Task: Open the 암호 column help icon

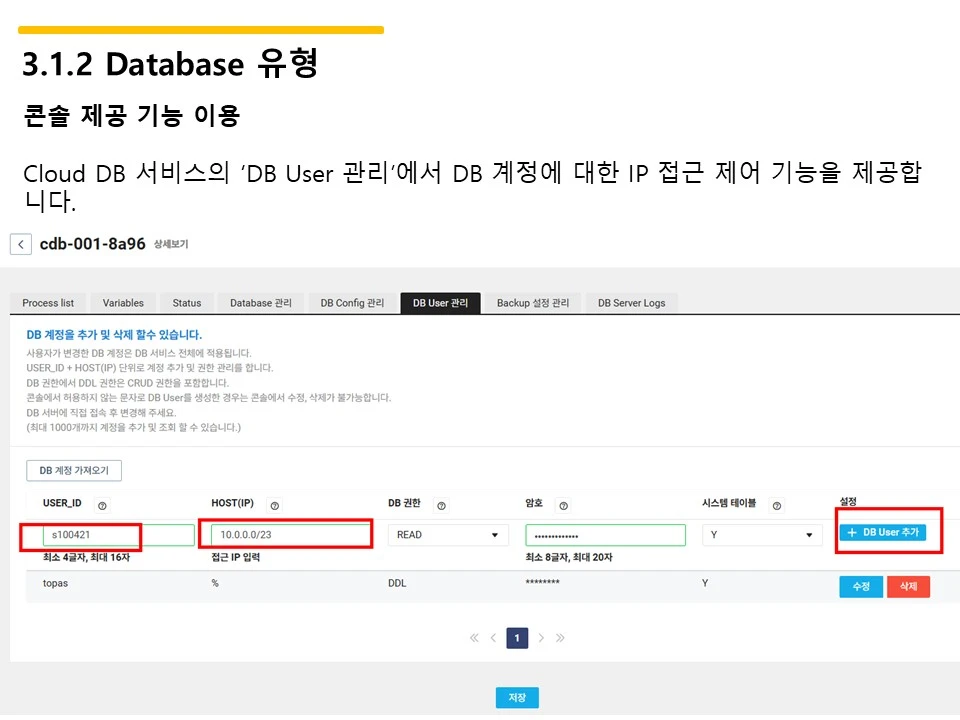Action: point(563,505)
